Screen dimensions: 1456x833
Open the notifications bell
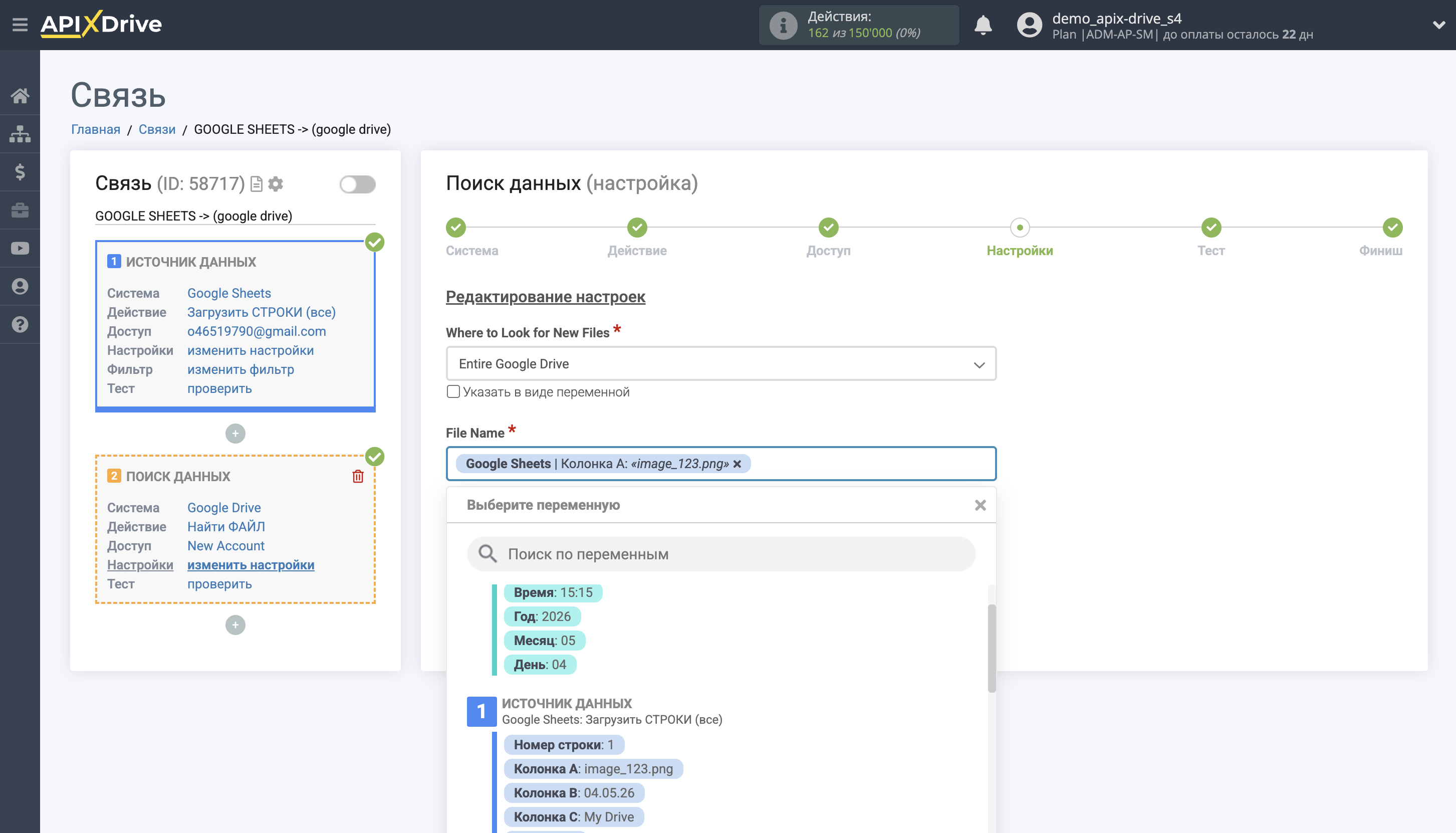coord(983,25)
